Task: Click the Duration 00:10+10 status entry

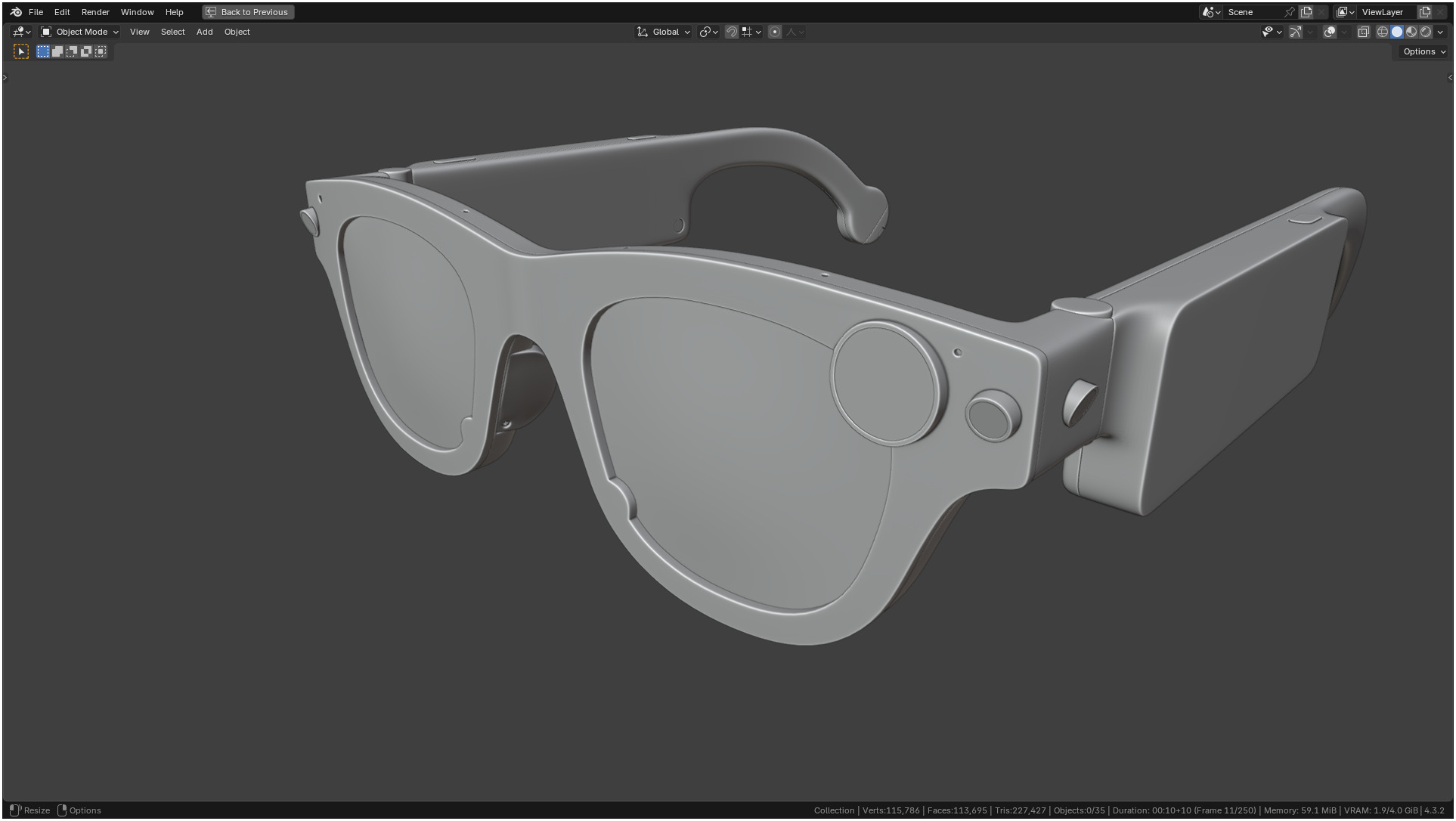Action: coord(1184,810)
